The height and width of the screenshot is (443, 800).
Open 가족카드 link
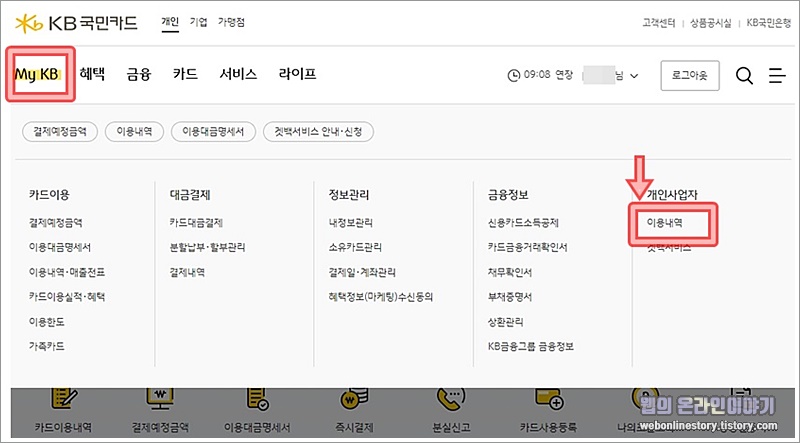(x=47, y=347)
